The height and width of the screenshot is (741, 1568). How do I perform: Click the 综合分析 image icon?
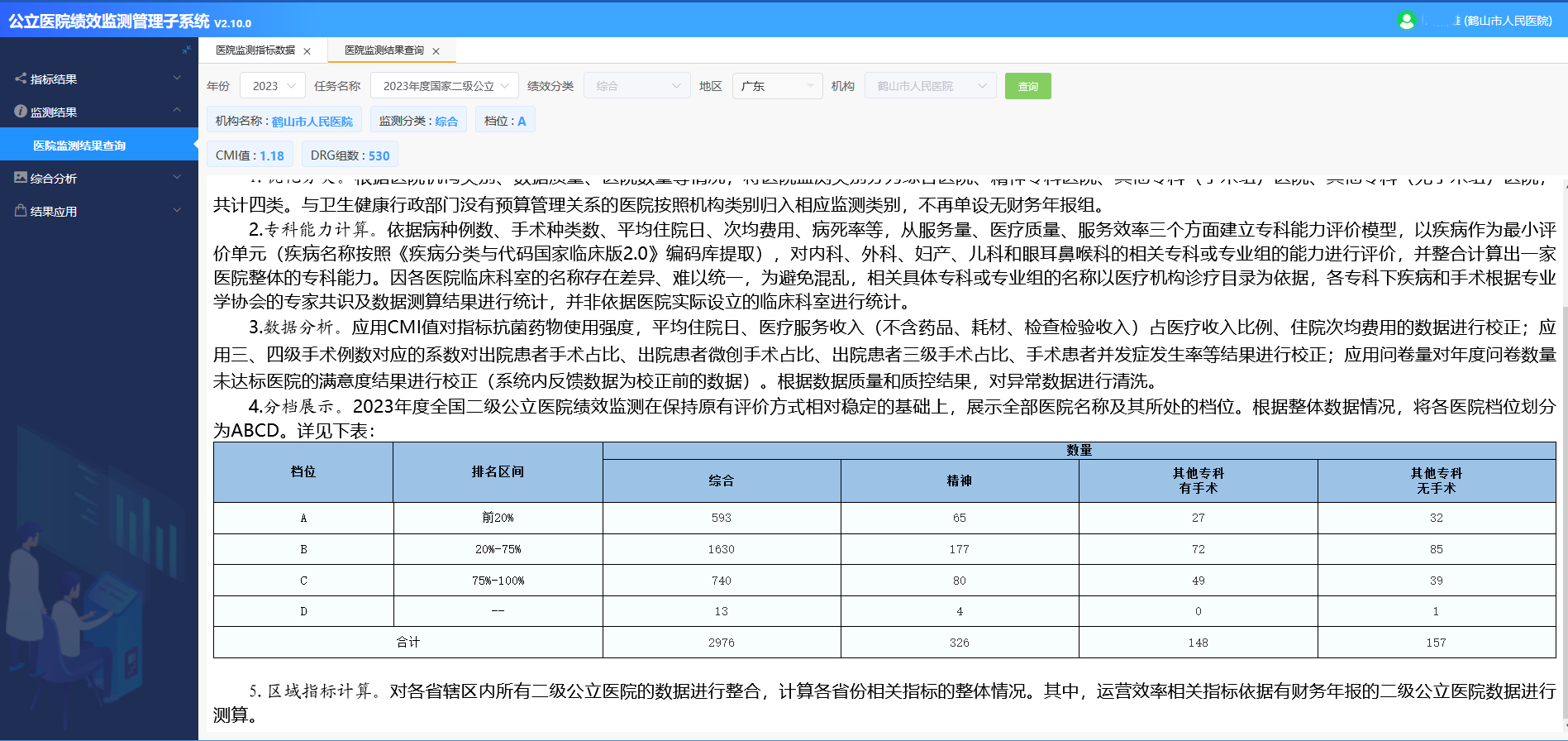tap(20, 178)
